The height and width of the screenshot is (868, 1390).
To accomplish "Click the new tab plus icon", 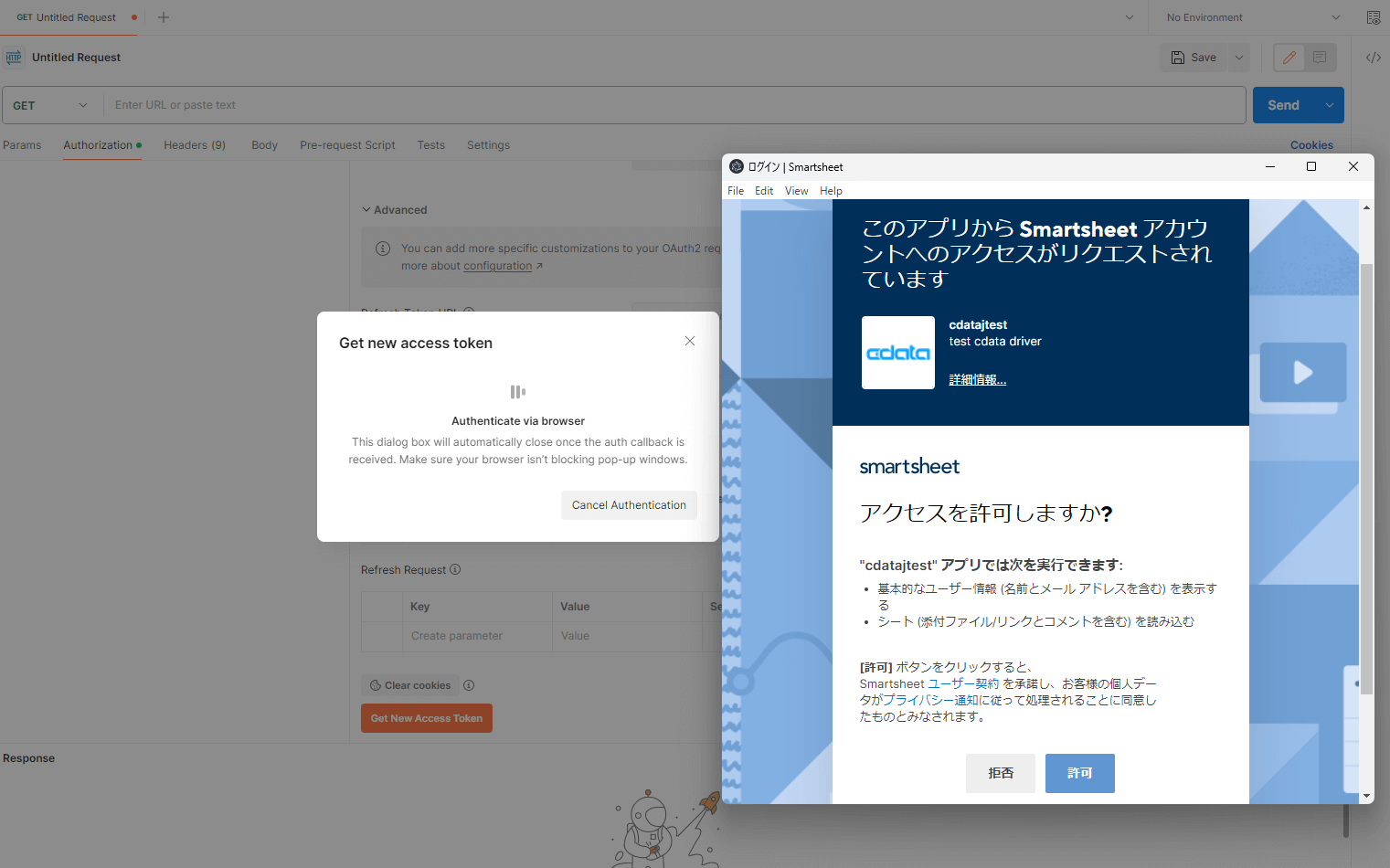I will (x=164, y=17).
